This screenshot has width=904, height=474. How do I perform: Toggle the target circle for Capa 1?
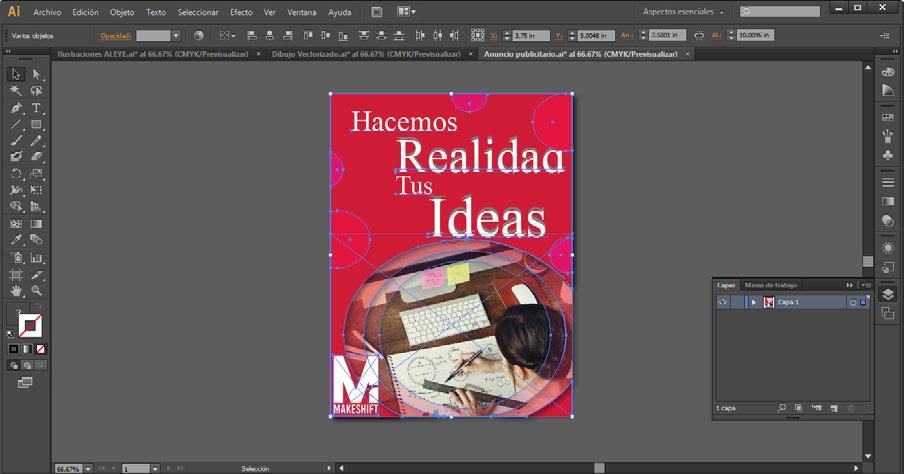852,302
